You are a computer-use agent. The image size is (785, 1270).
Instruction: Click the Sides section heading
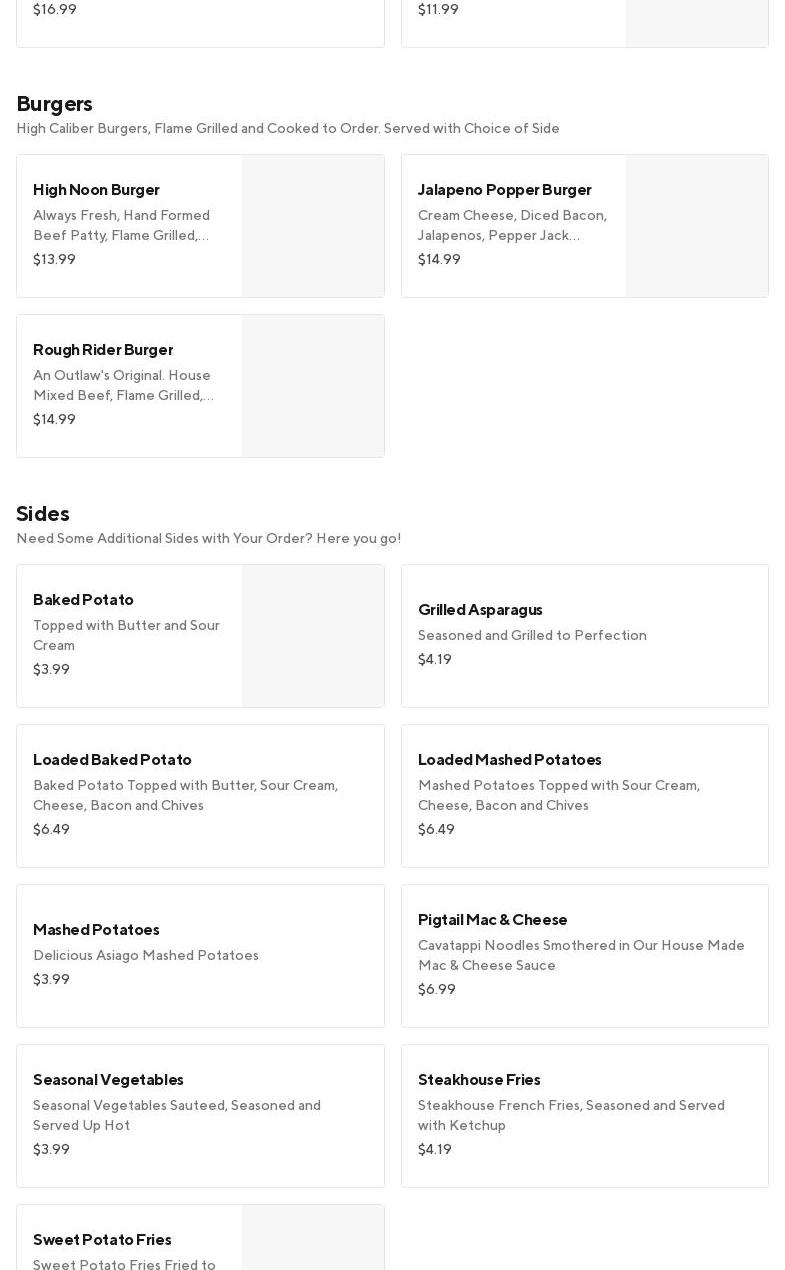[x=43, y=514]
